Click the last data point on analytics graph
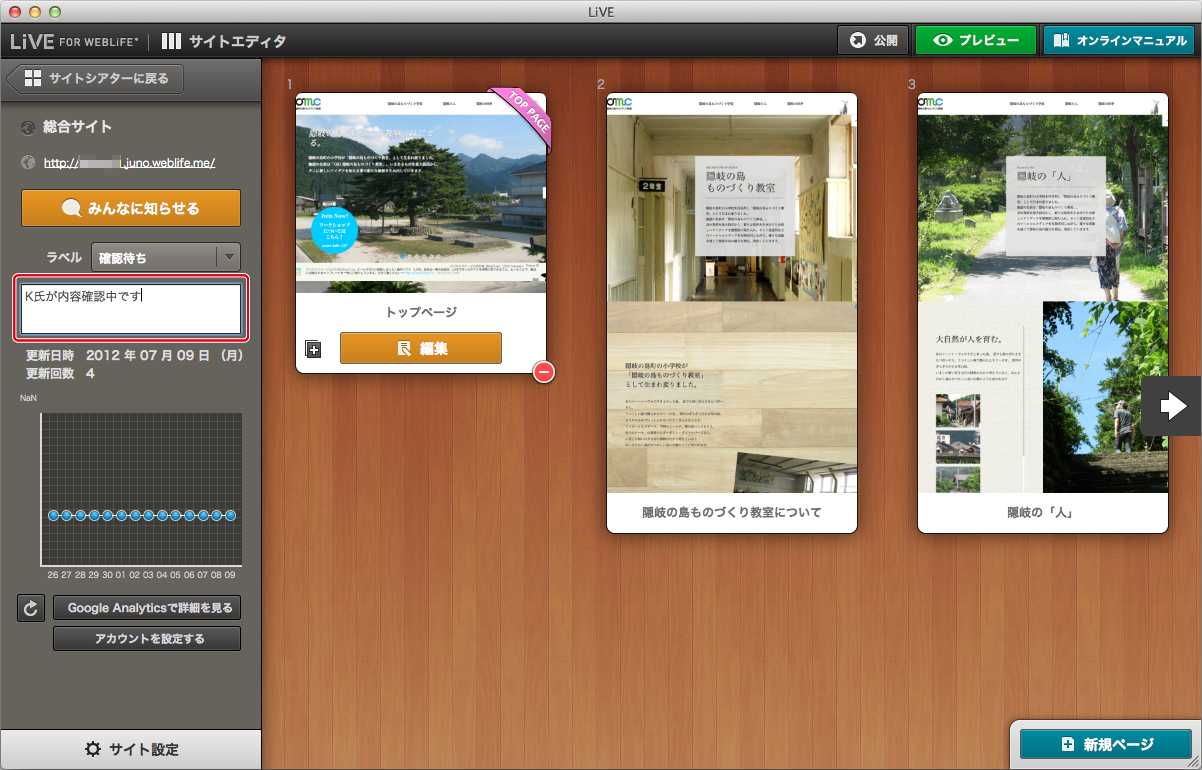Viewport: 1202px width, 770px height. [x=230, y=515]
